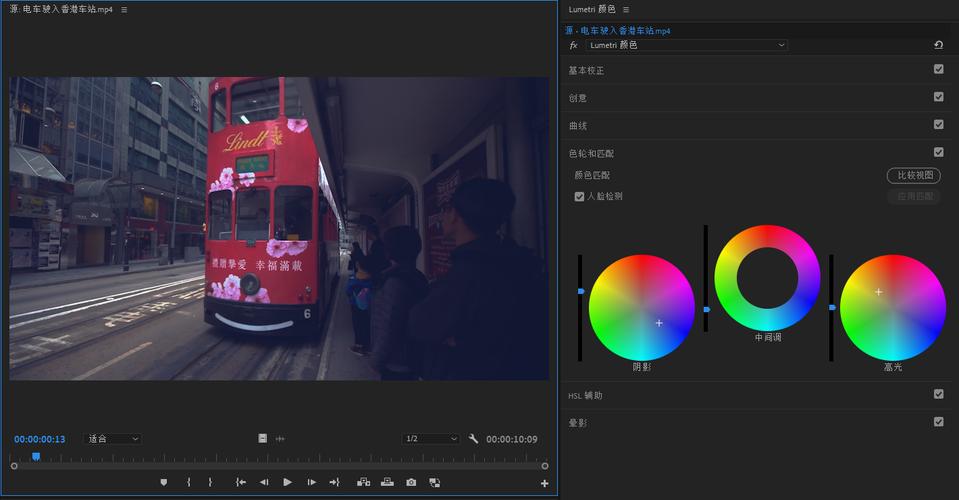Viewport: 959px width, 500px height.
Task: Click the Export Frame camera icon
Action: tap(411, 482)
